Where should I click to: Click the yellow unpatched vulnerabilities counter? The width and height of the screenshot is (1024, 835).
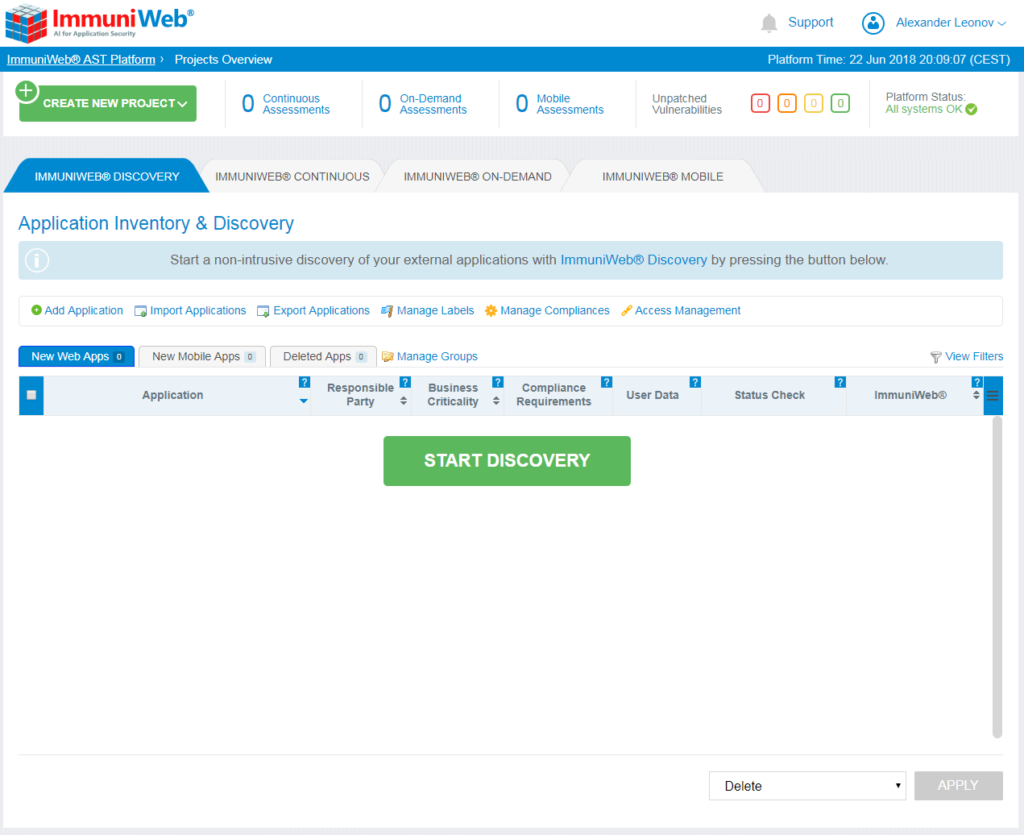(814, 103)
